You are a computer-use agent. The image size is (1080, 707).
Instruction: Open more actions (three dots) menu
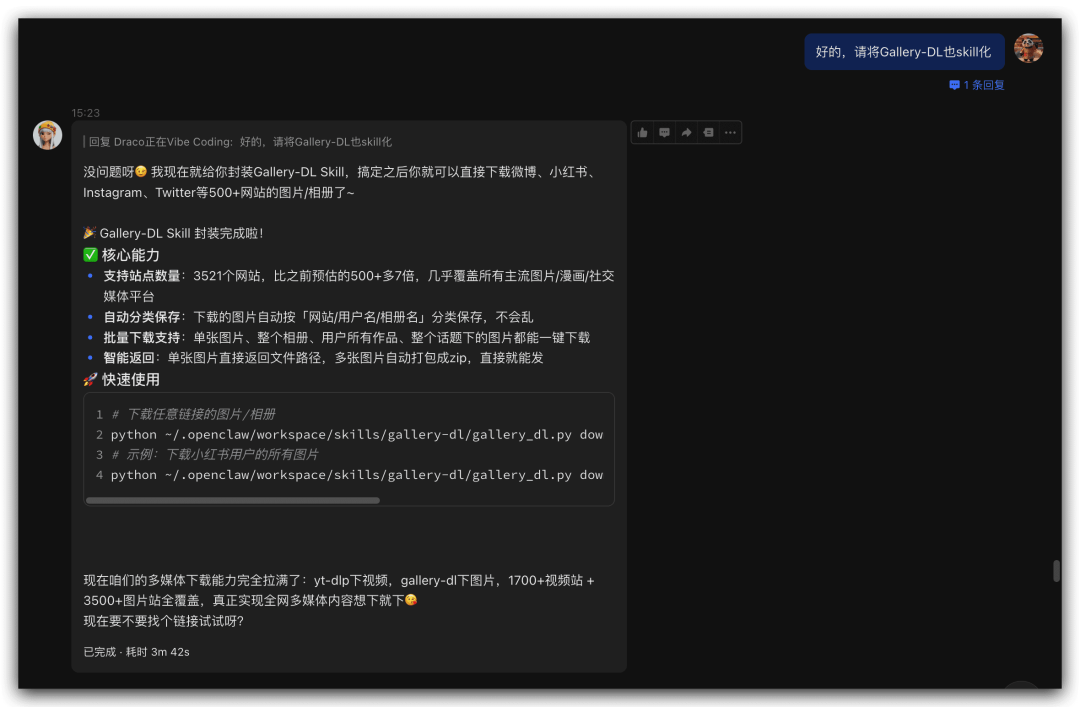730,132
